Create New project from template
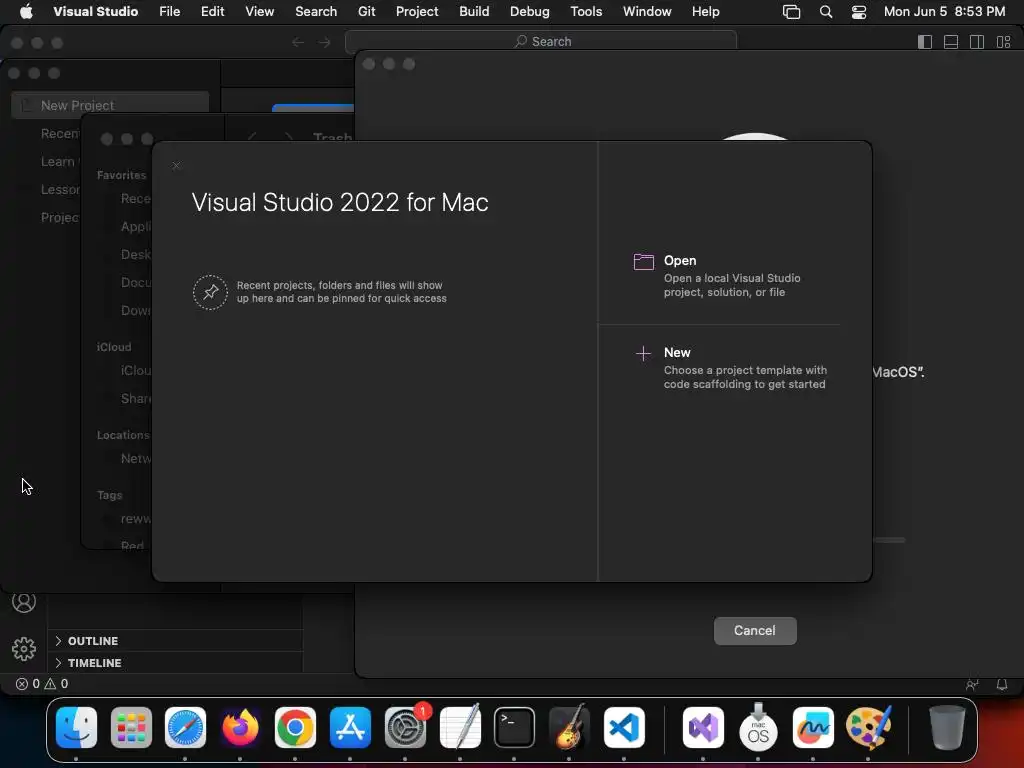 click(731, 368)
